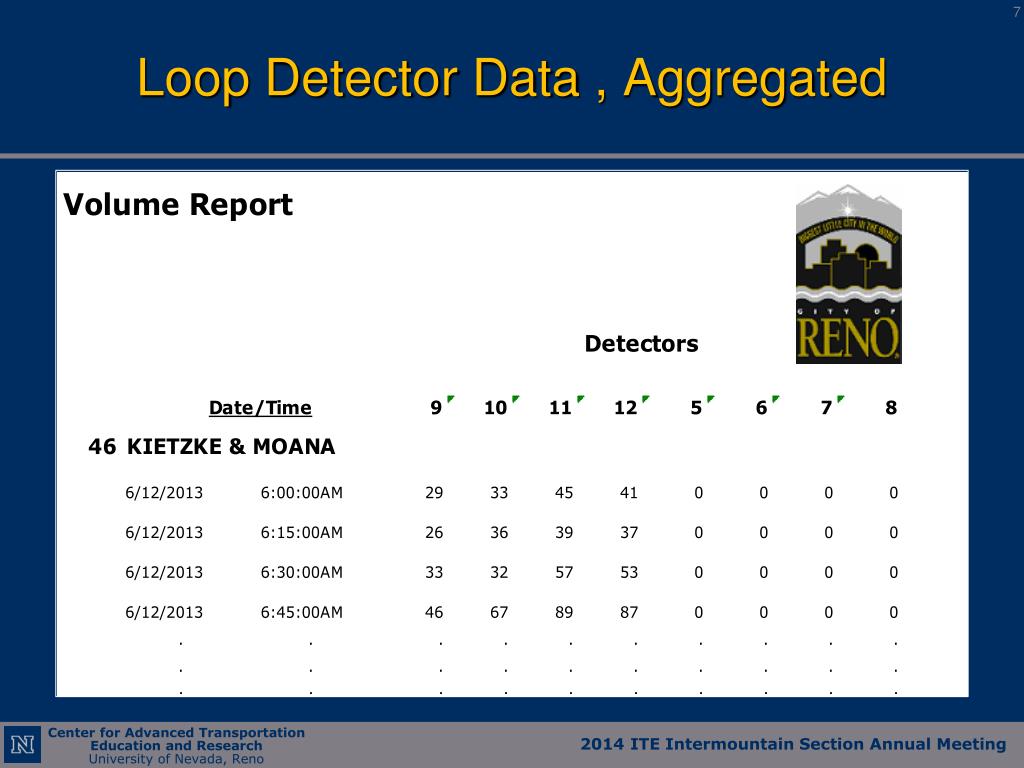Image resolution: width=1024 pixels, height=768 pixels.
Task: Click '2014 ITE Intermountain Section Annual Meeting' text
Action: (x=793, y=744)
